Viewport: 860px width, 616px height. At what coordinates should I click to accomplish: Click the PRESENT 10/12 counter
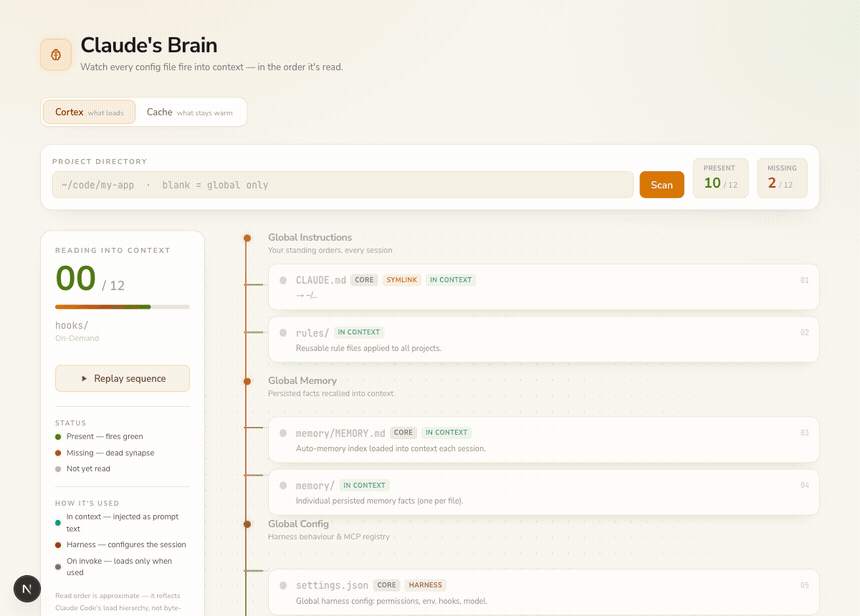pos(720,178)
